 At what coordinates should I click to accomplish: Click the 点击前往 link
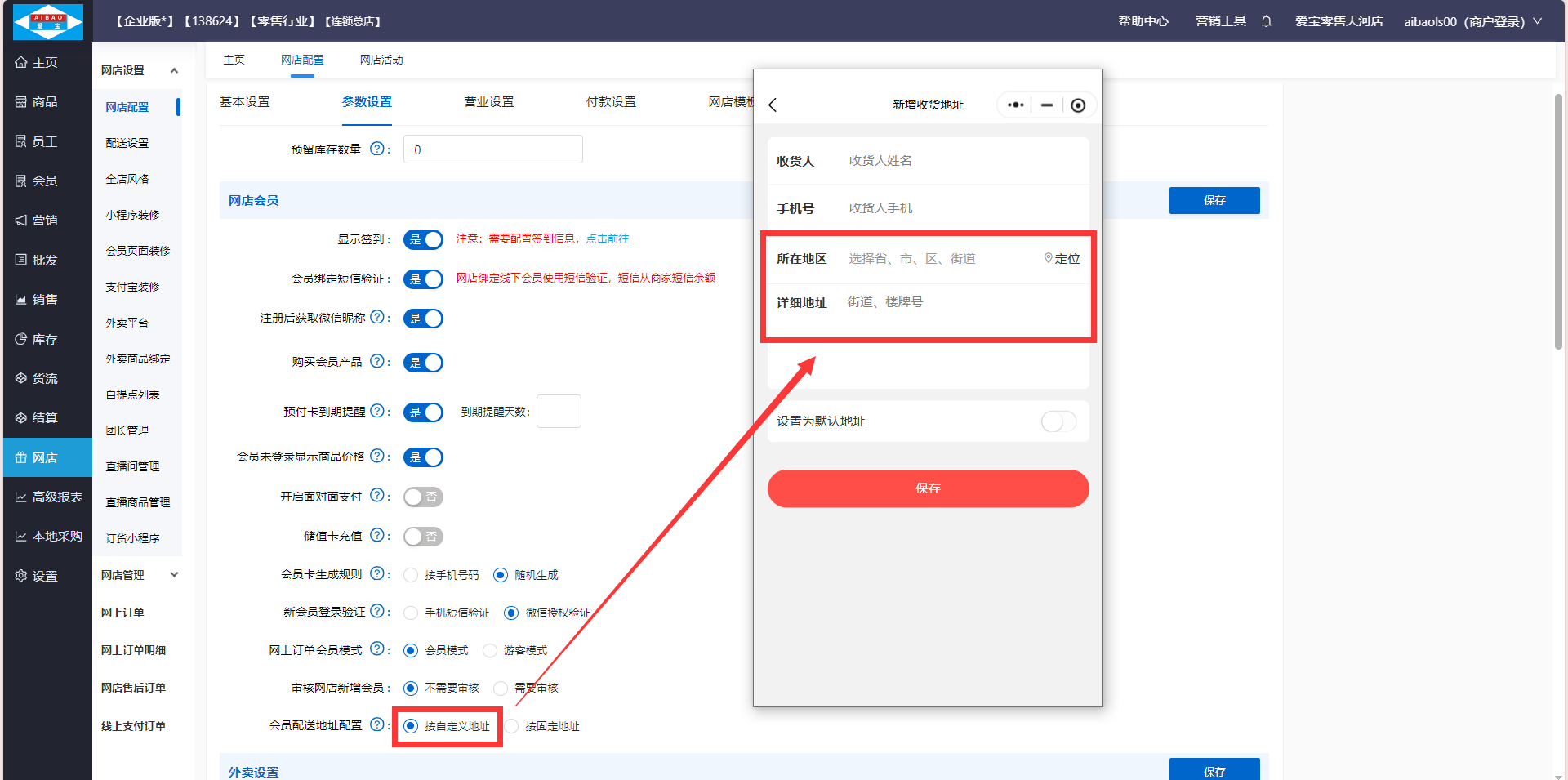pyautogui.click(x=608, y=238)
